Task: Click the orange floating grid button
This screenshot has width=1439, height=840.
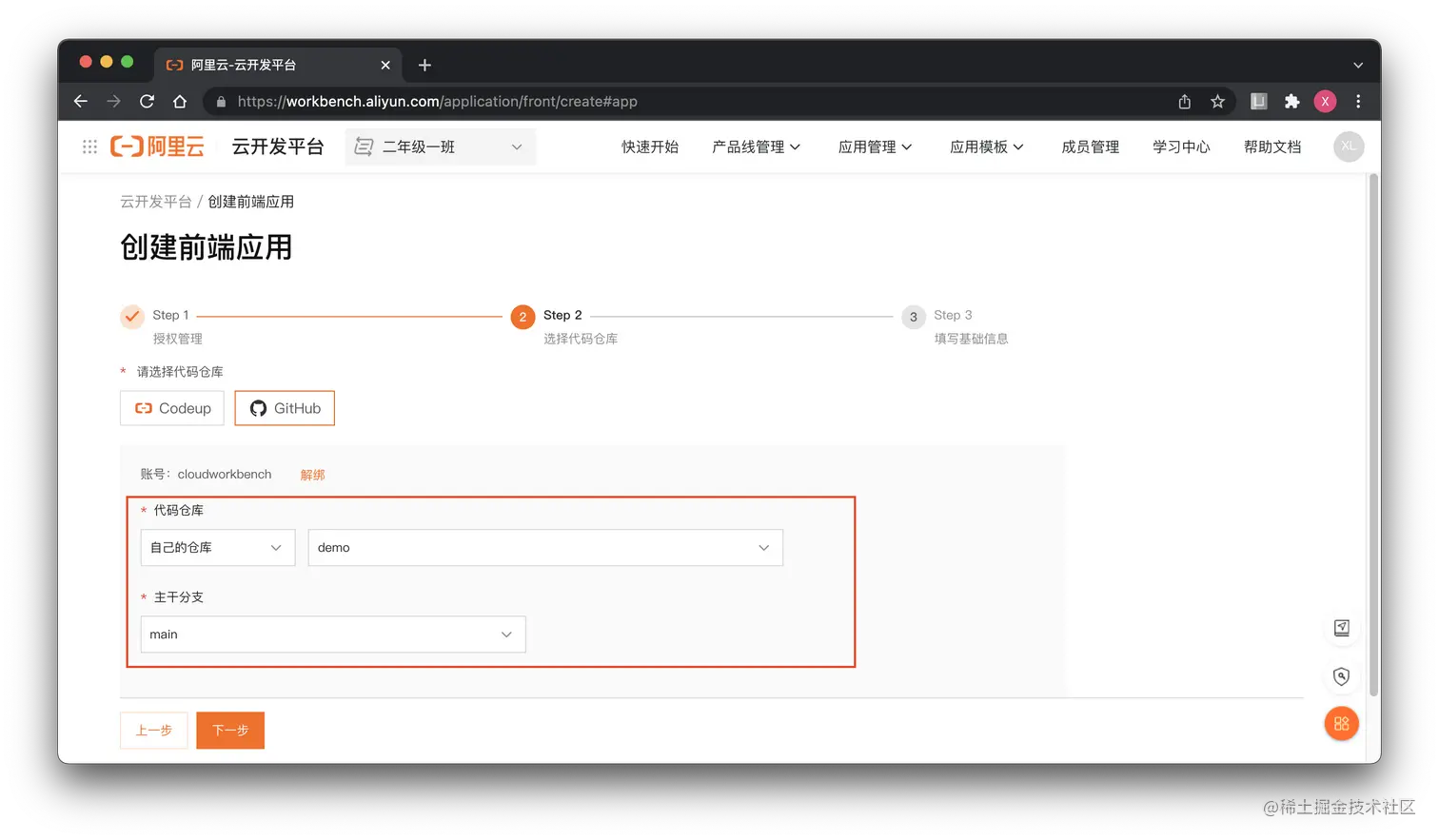Action: point(1342,724)
